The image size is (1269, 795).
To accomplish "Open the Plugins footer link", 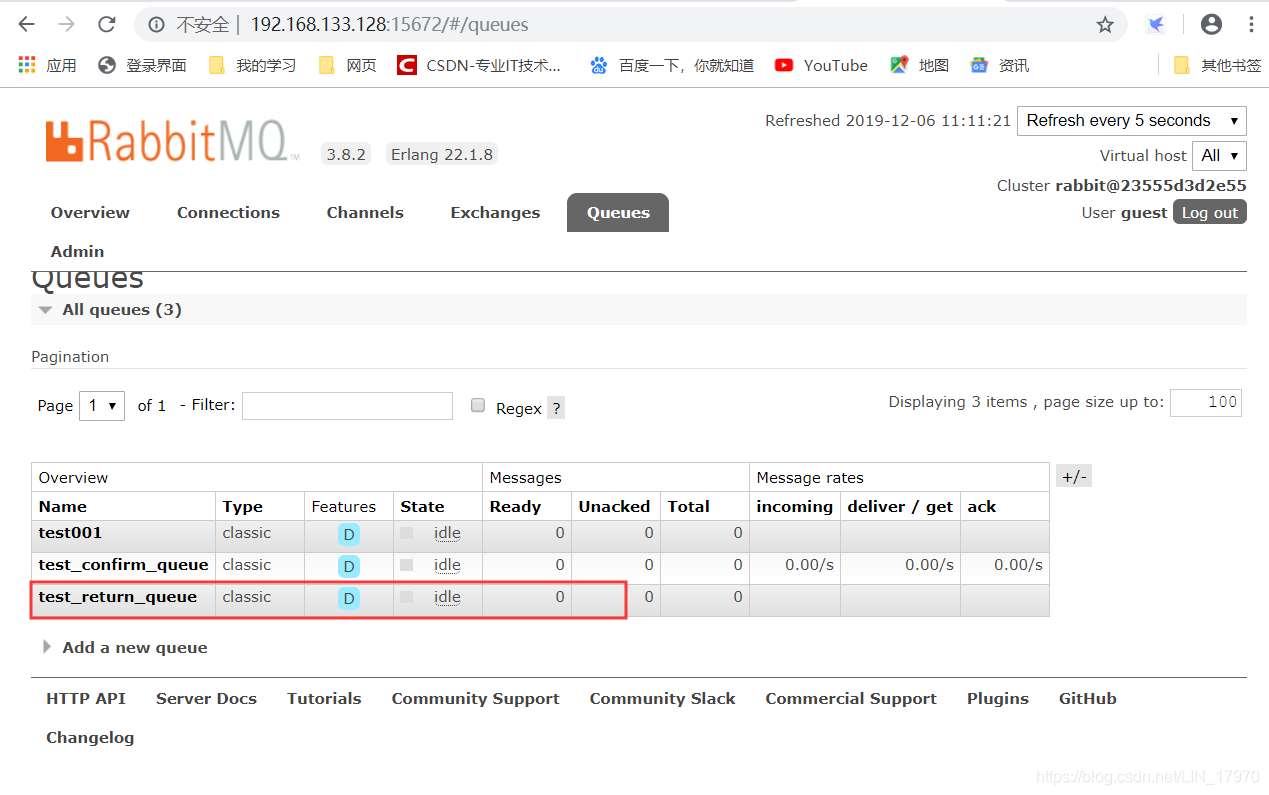I will (x=998, y=698).
